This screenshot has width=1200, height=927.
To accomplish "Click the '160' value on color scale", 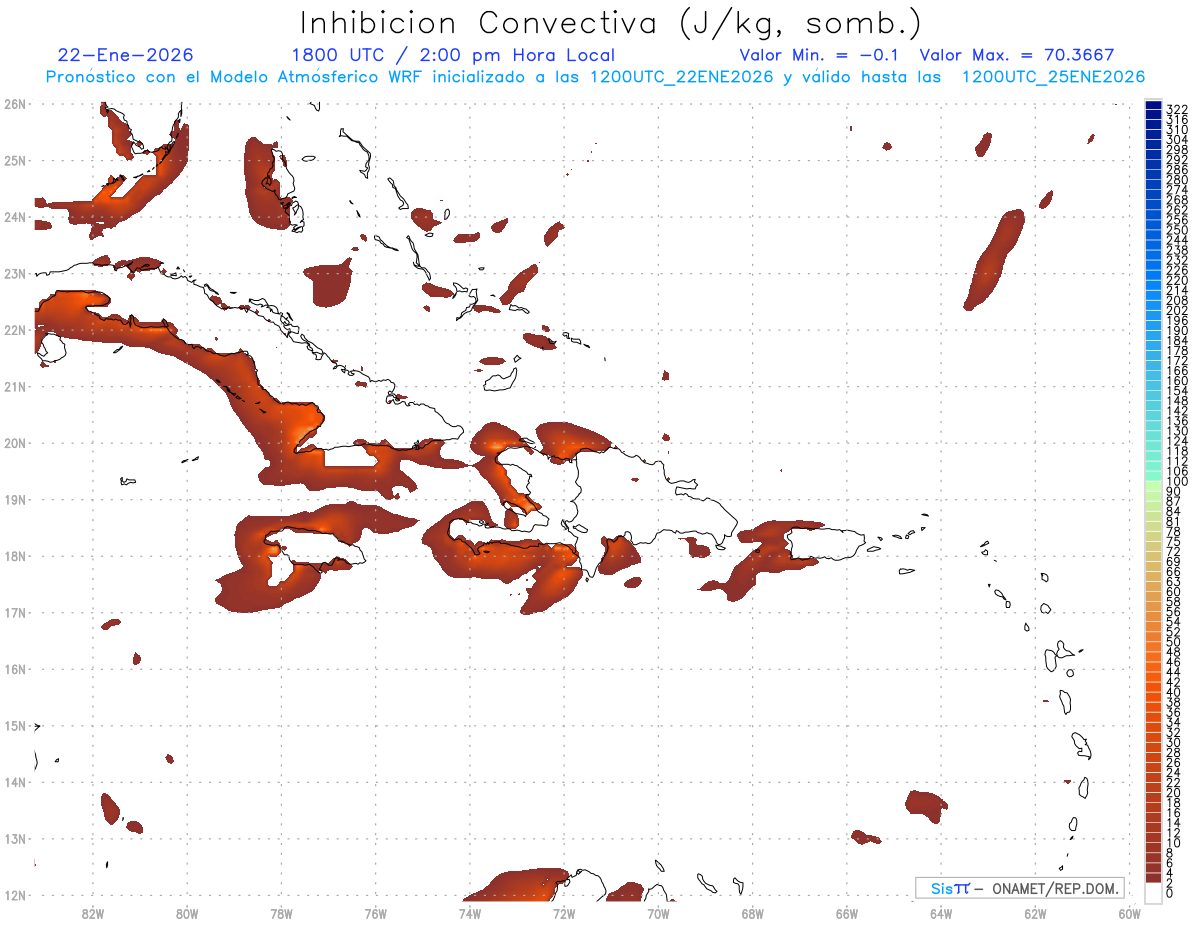I will (1177, 381).
